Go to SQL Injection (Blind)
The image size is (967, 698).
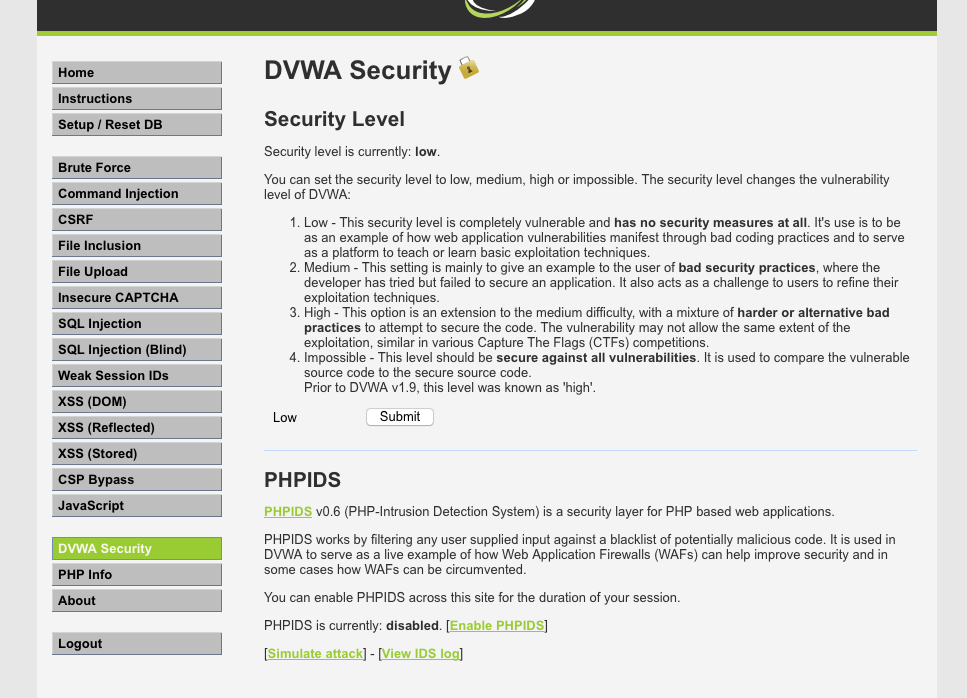tap(137, 349)
